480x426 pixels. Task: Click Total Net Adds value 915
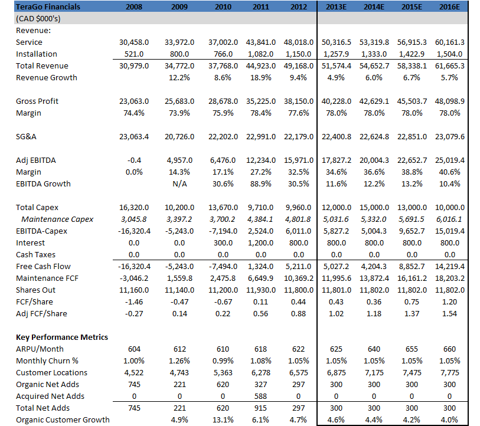tap(261, 408)
